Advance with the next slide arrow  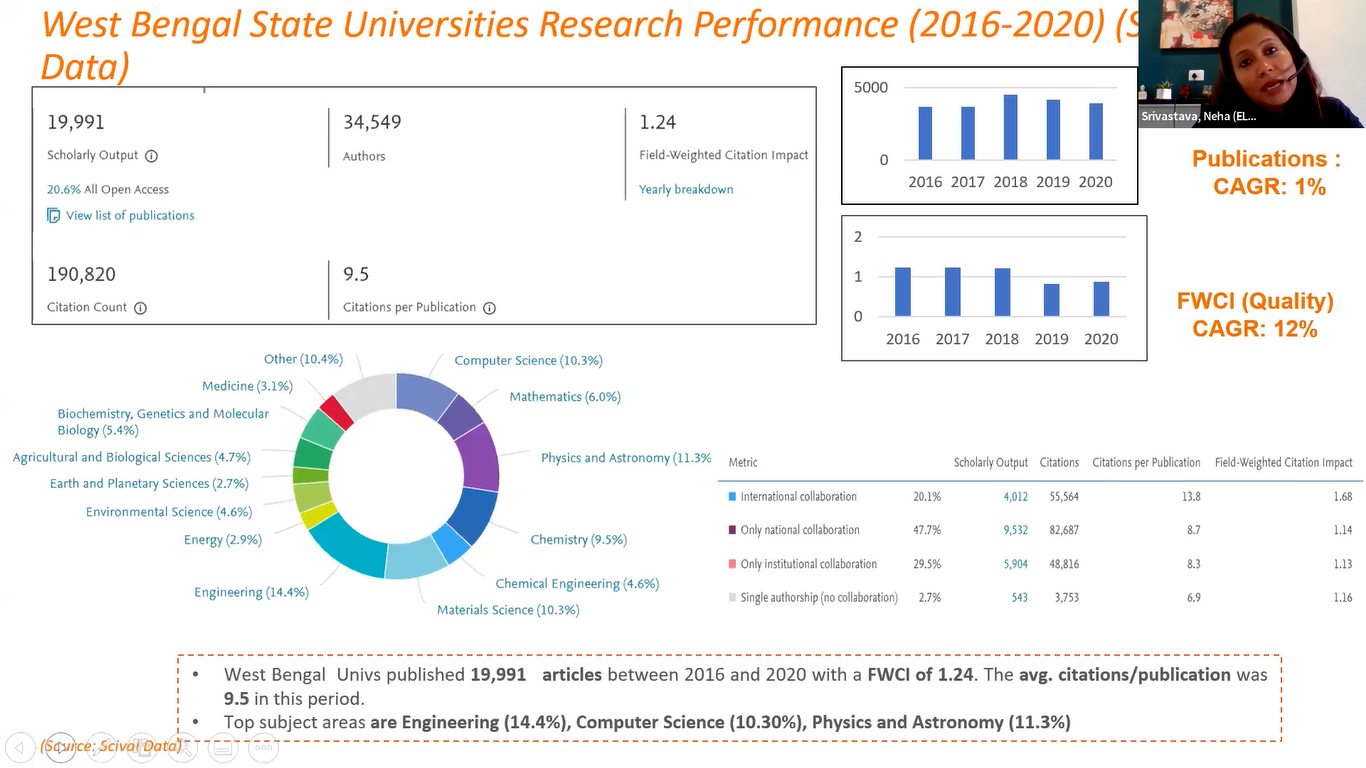coord(60,747)
